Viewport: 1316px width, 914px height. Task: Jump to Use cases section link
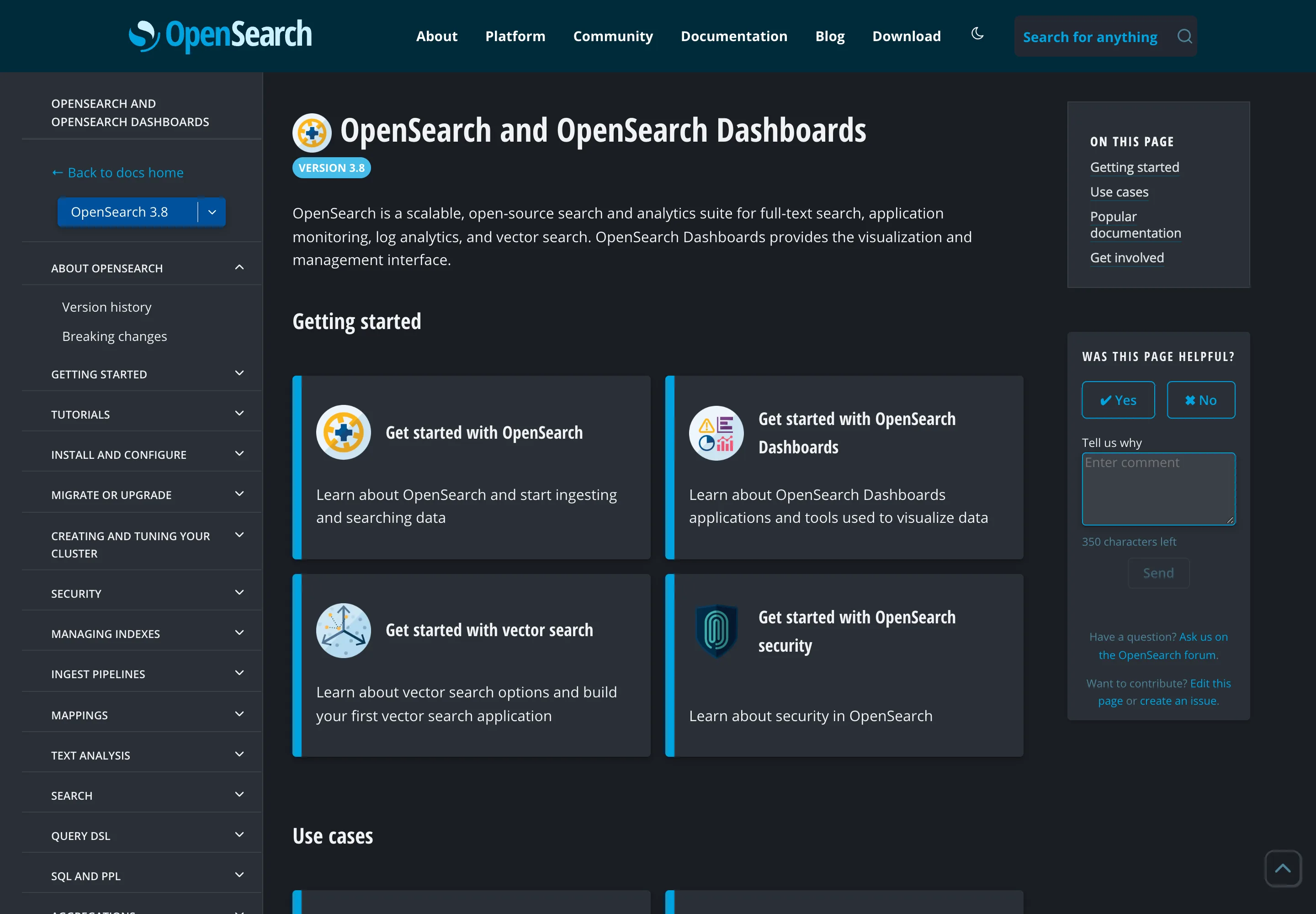(x=1119, y=192)
